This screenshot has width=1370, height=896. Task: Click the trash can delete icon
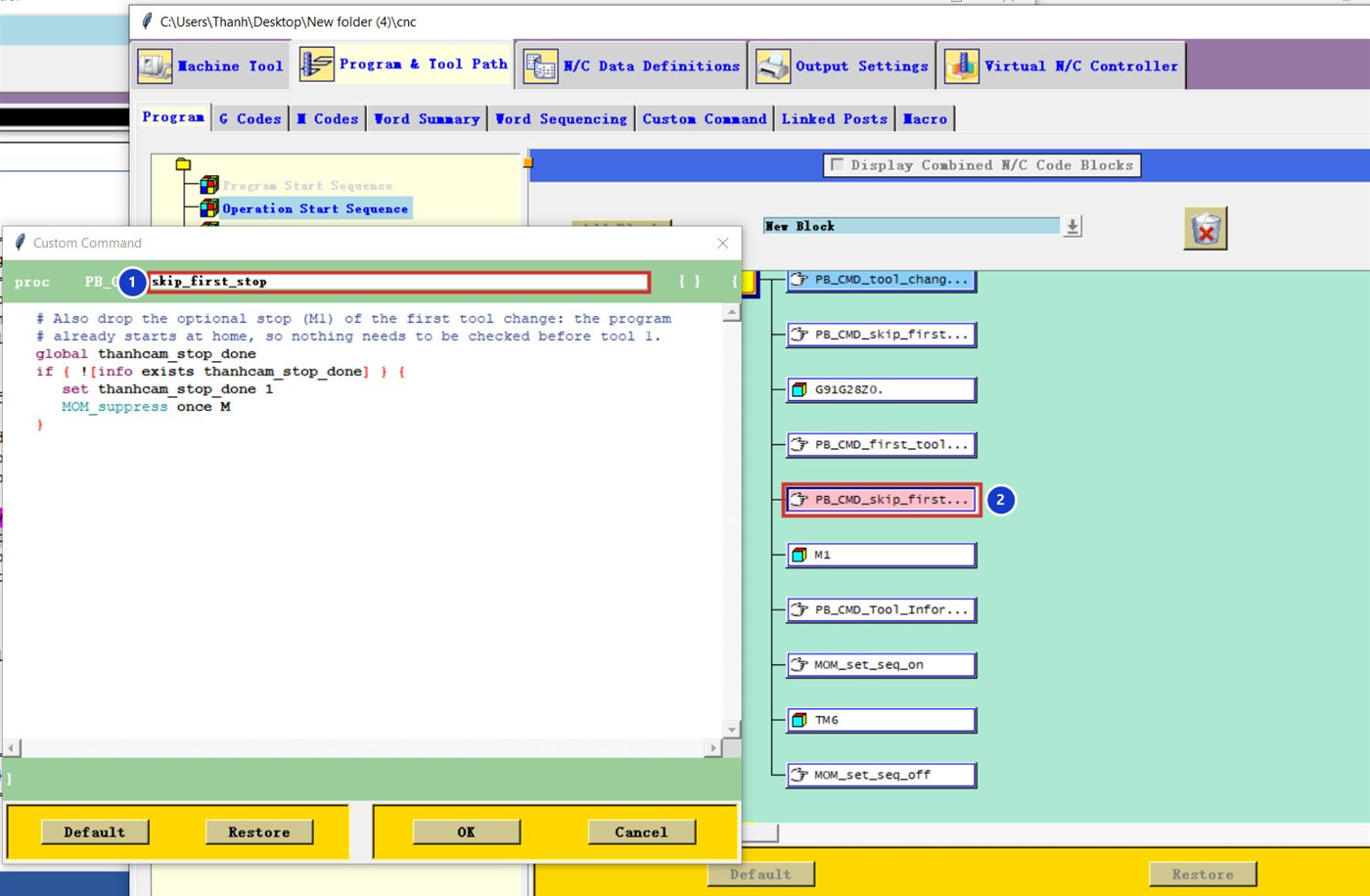[1206, 229]
